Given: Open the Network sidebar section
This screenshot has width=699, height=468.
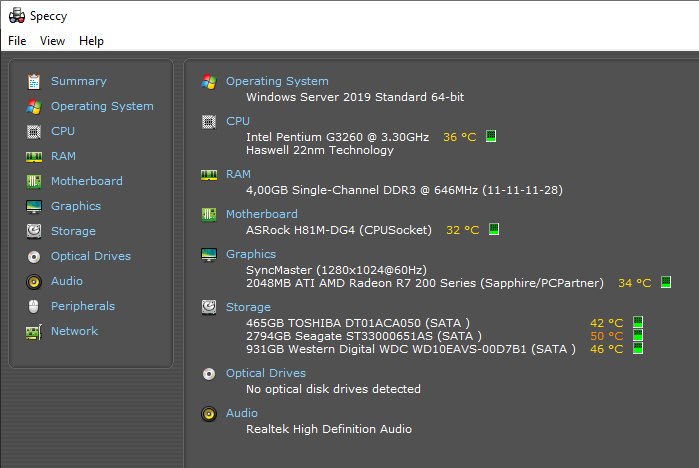Looking at the screenshot, I should tap(74, 331).
